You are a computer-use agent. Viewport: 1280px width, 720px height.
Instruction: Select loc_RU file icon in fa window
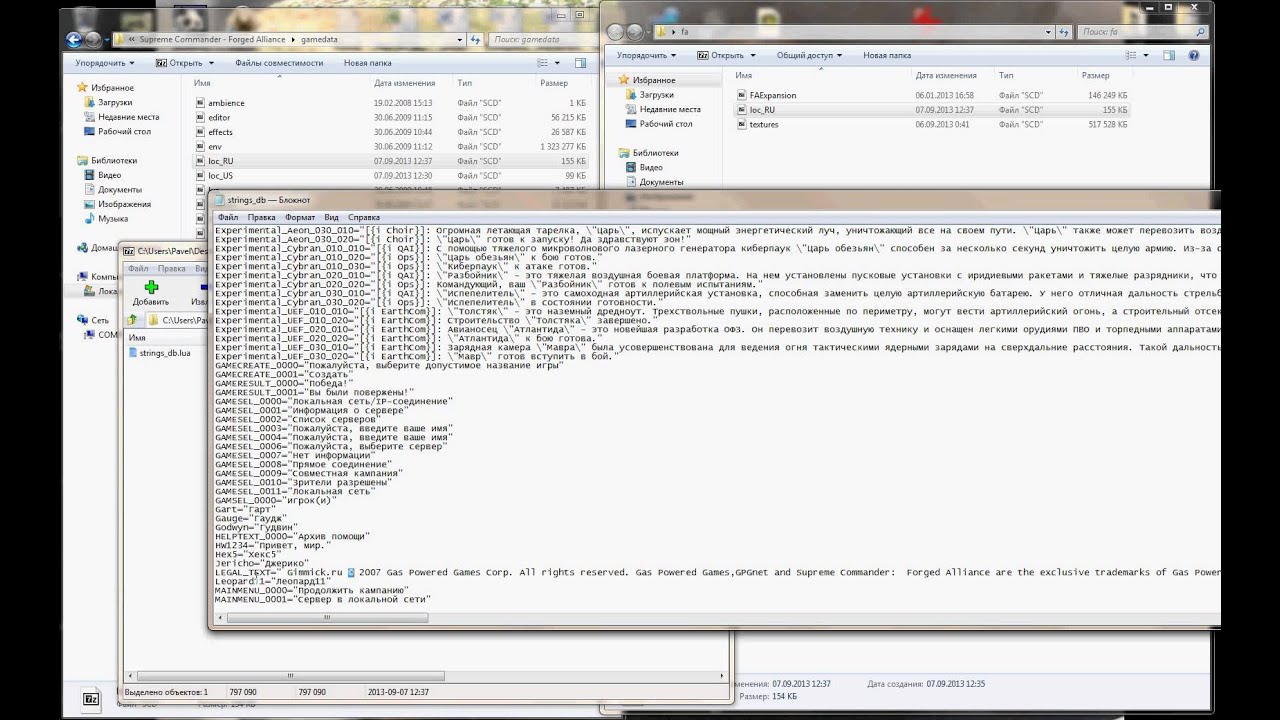click(741, 110)
